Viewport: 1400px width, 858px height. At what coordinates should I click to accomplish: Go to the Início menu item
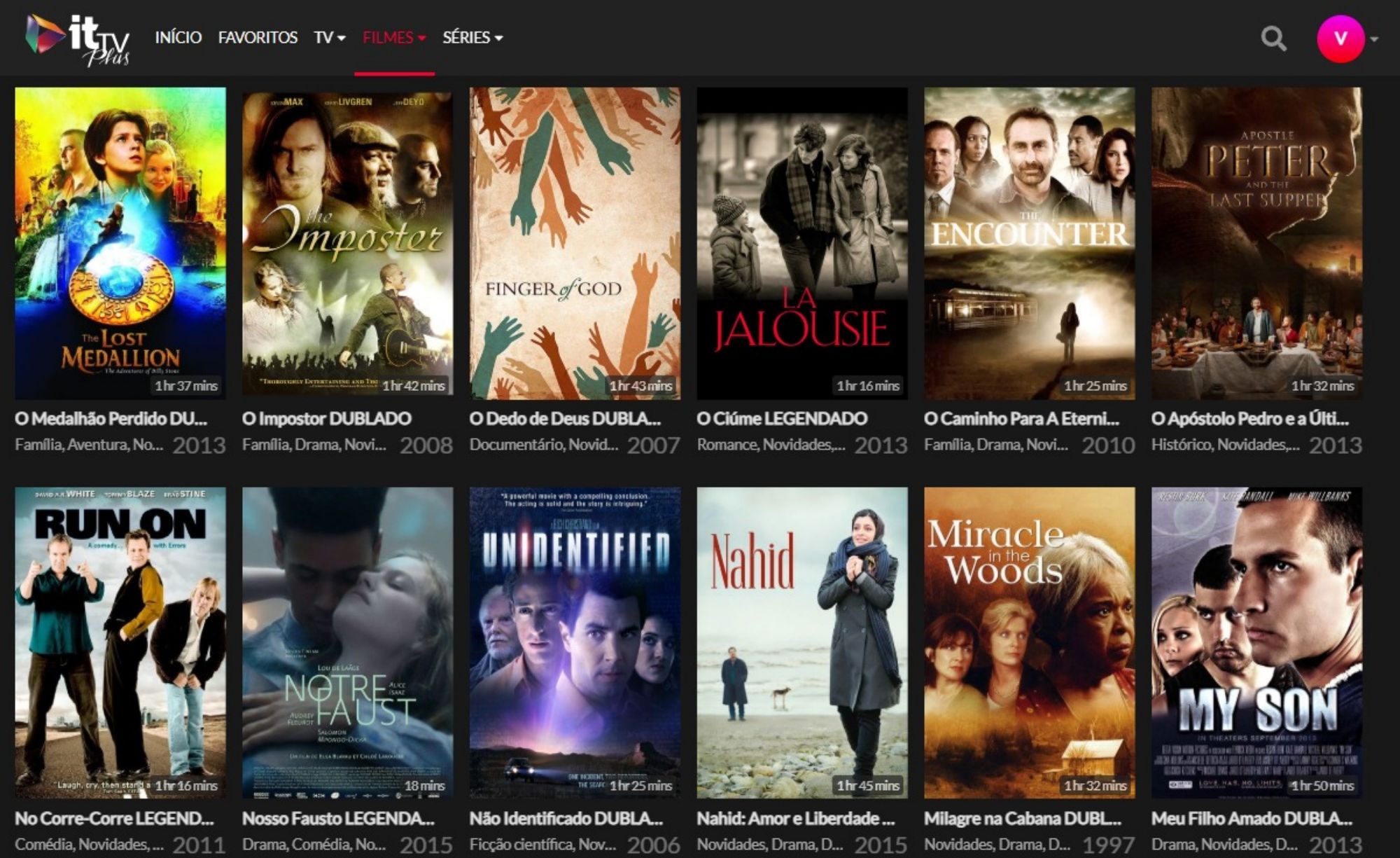(x=178, y=38)
